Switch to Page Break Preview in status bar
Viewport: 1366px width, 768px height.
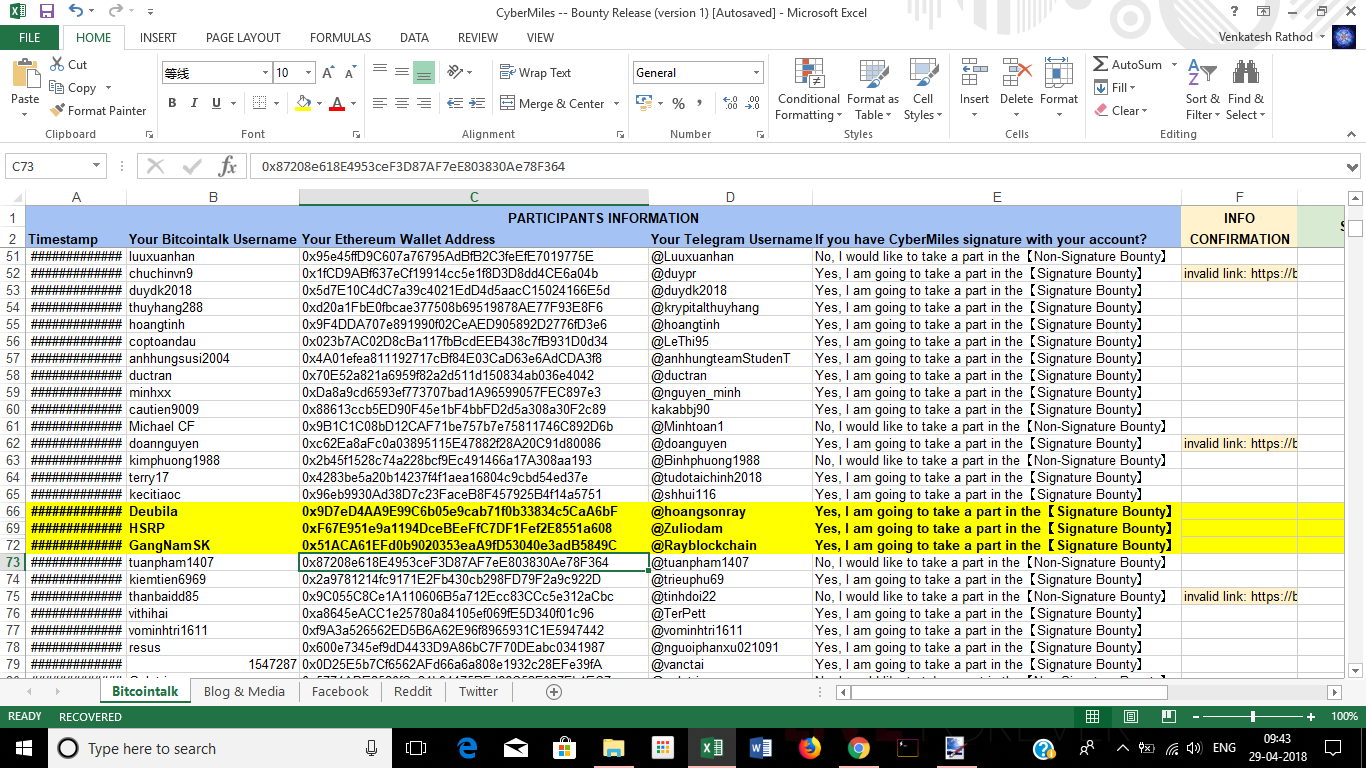1167,717
